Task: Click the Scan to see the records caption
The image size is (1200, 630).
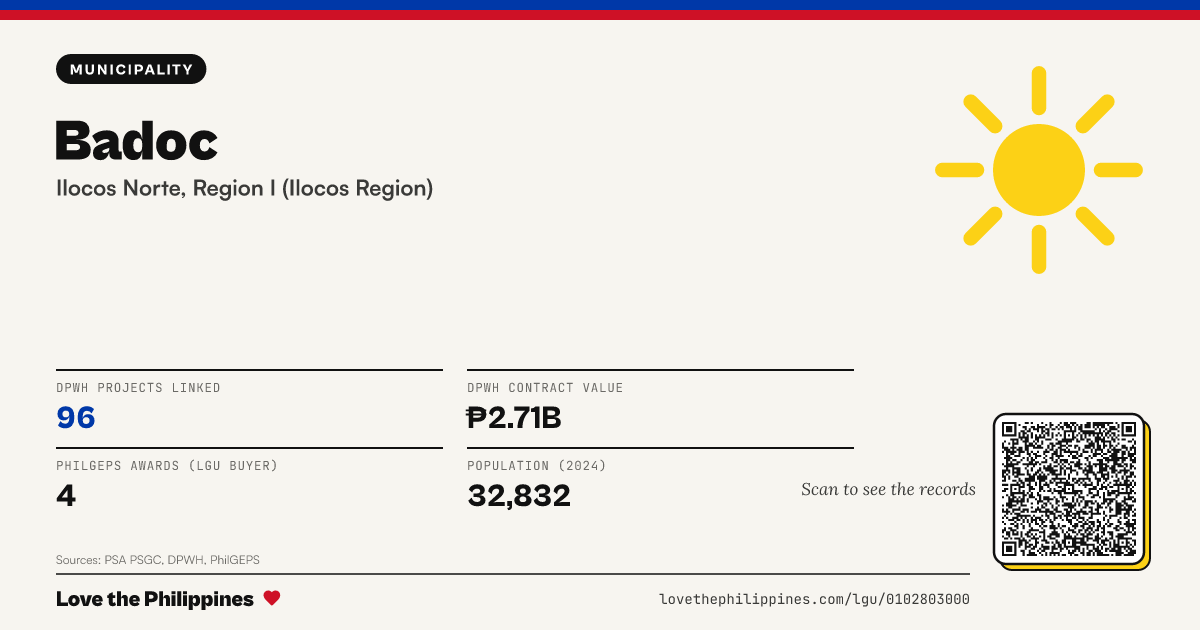Action: tap(888, 489)
